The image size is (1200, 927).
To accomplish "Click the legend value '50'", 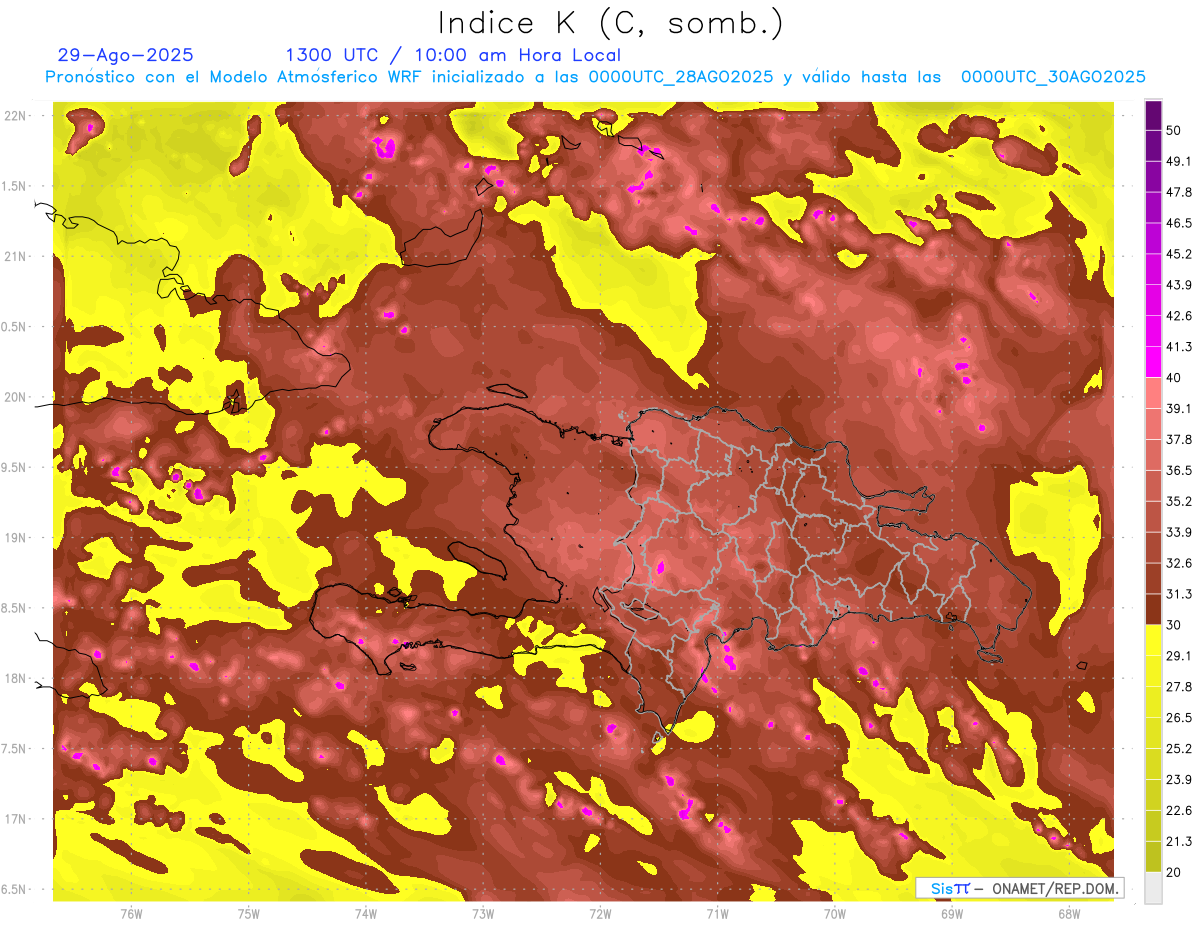I will click(x=1175, y=131).
